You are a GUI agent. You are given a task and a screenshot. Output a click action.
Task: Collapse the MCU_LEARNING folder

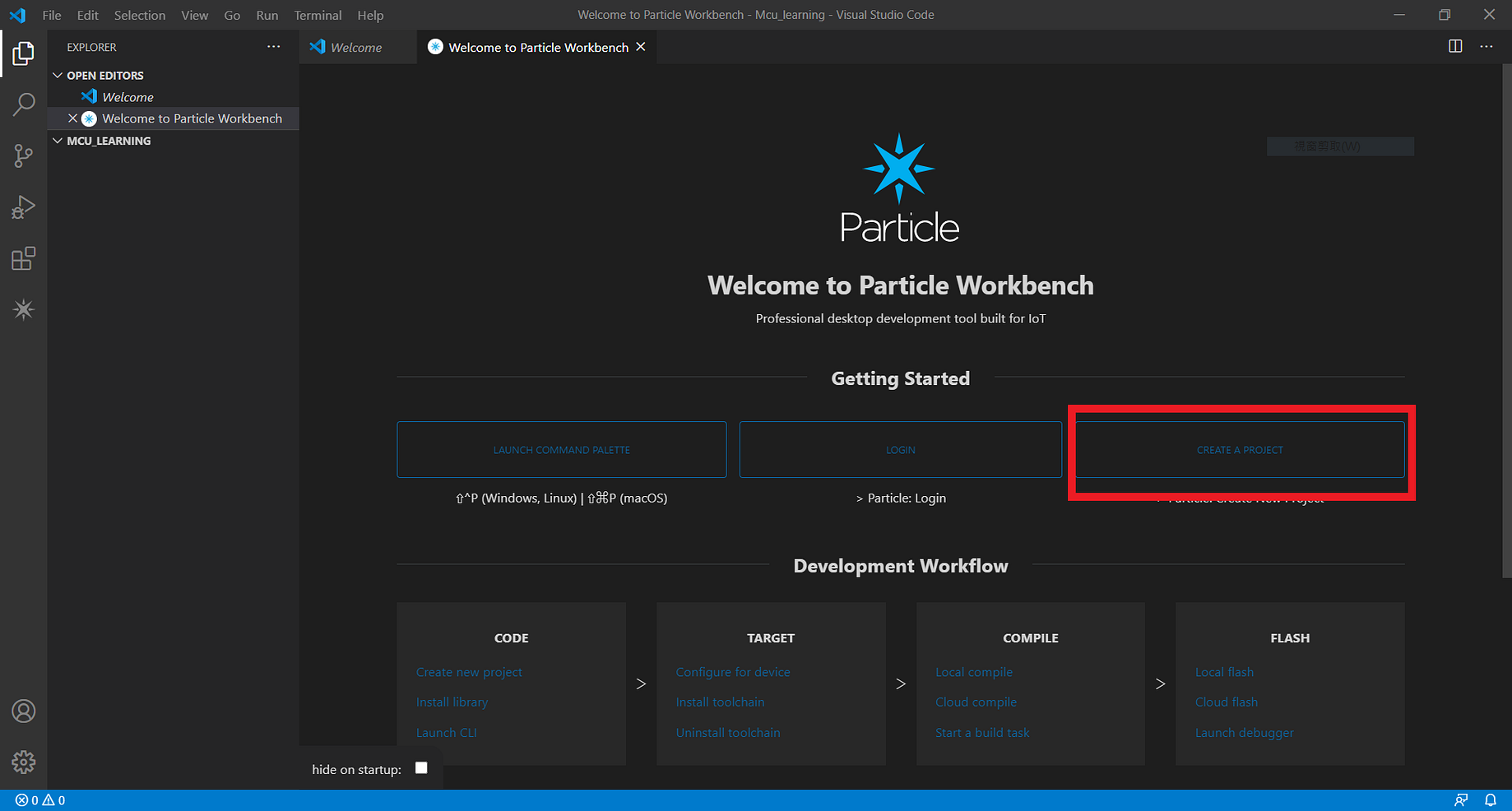pyautogui.click(x=58, y=140)
